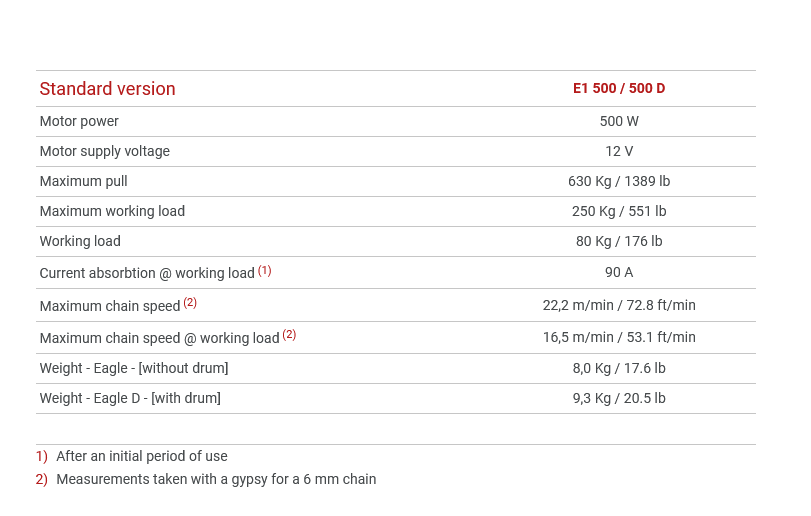Click the '16,5 m/min / 53.1 ft/min' value

click(x=619, y=338)
